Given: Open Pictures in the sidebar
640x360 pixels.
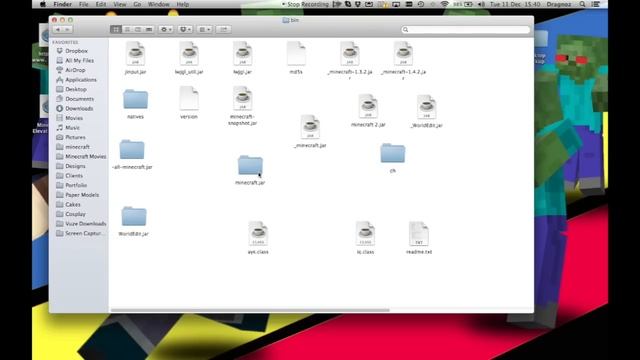Looking at the screenshot, I should click(75, 137).
